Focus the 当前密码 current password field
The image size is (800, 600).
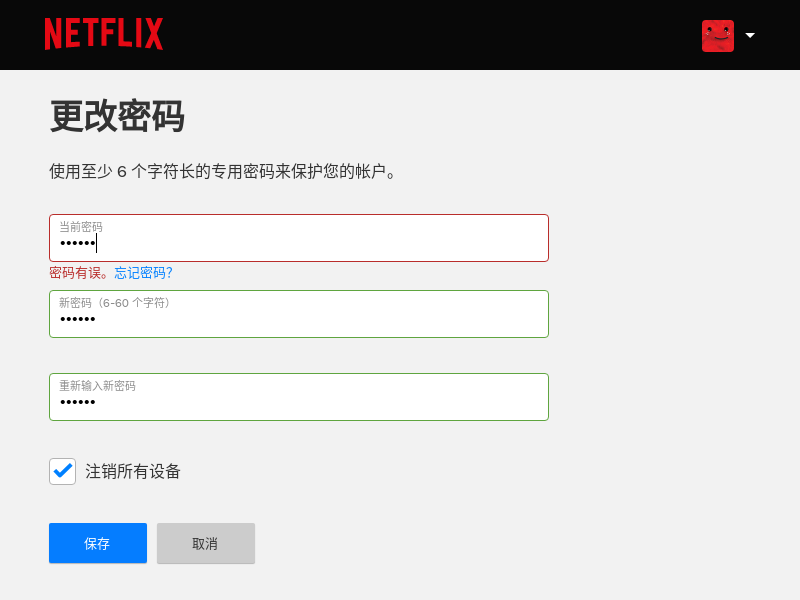(x=299, y=238)
